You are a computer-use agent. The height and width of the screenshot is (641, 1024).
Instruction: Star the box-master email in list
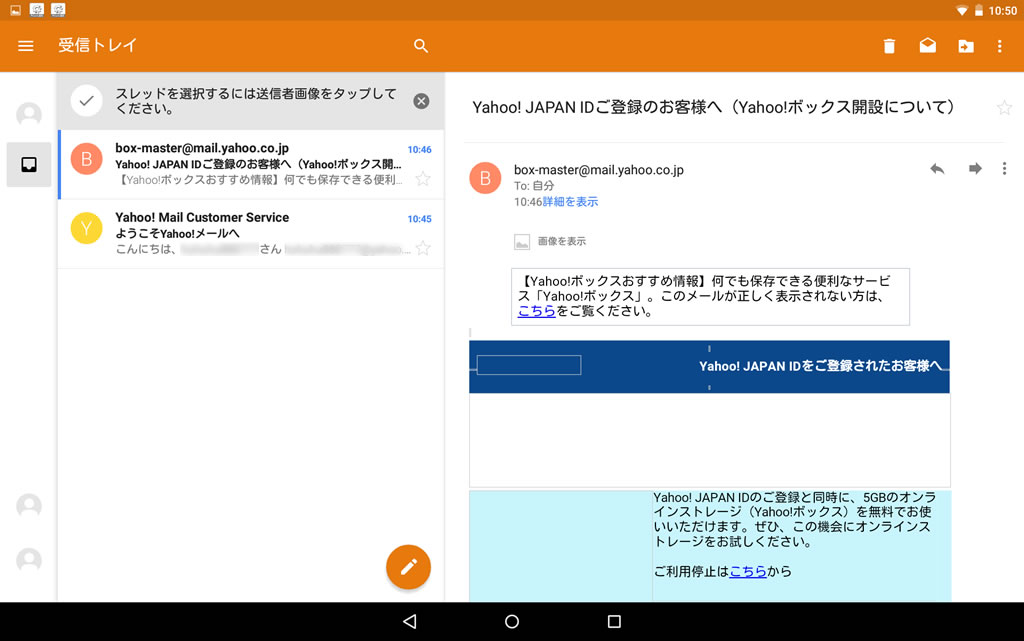(x=423, y=179)
